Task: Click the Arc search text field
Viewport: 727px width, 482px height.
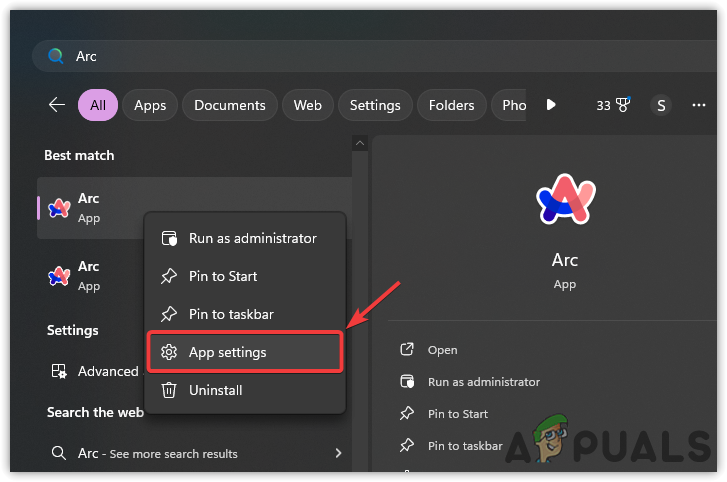Action: (x=376, y=56)
